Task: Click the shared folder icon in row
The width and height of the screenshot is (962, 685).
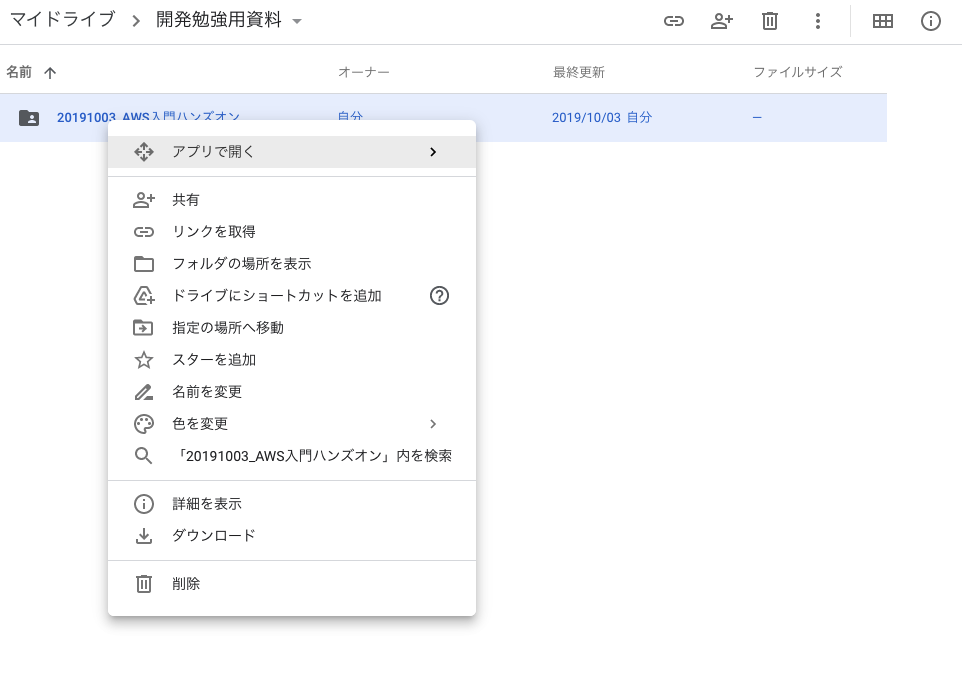Action: point(29,118)
